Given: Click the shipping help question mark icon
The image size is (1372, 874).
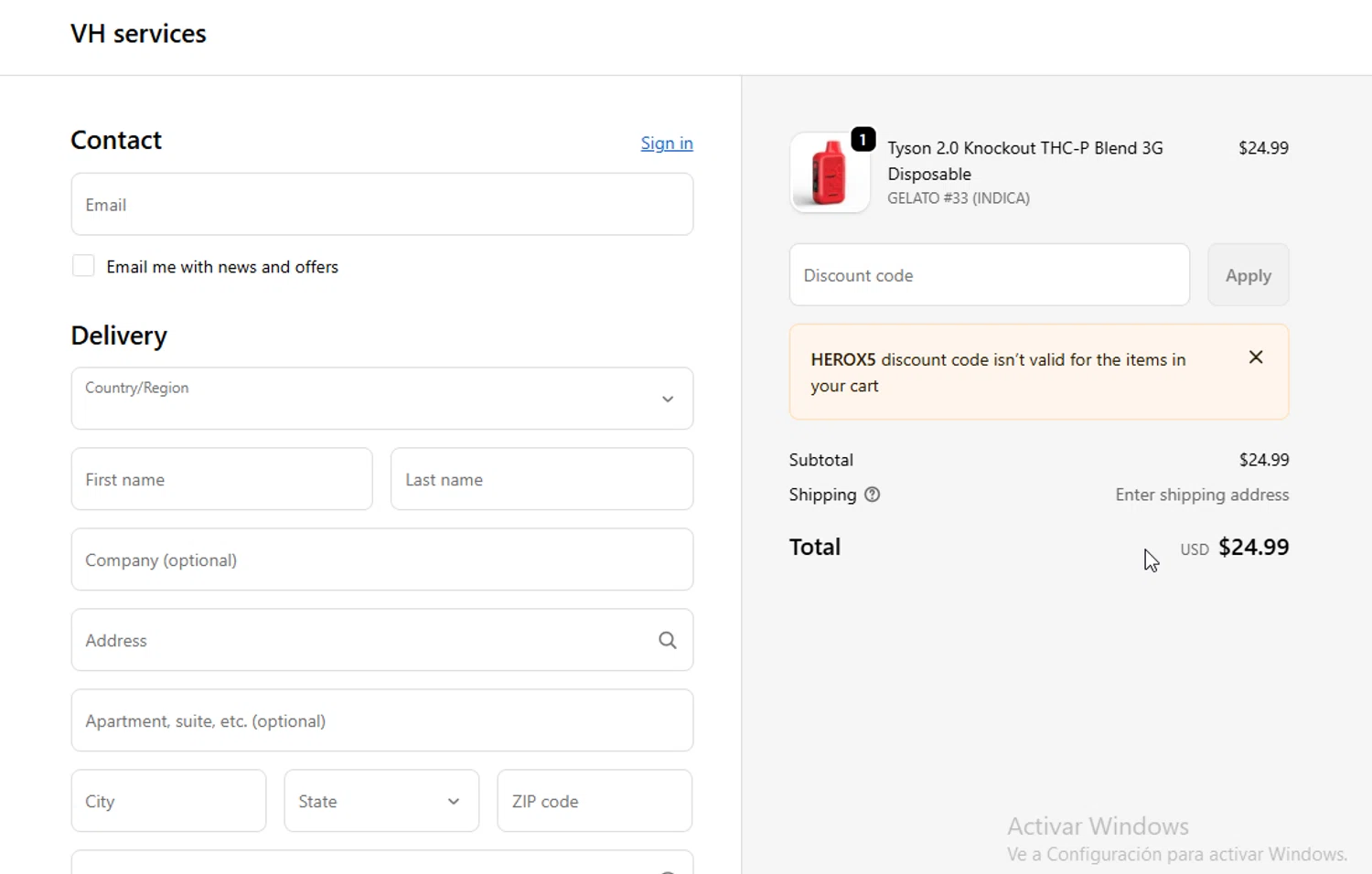Looking at the screenshot, I should 873,495.
